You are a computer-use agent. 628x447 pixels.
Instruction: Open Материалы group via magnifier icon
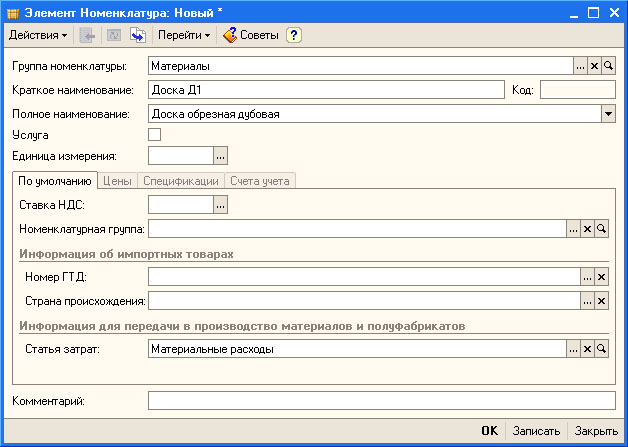(x=608, y=66)
